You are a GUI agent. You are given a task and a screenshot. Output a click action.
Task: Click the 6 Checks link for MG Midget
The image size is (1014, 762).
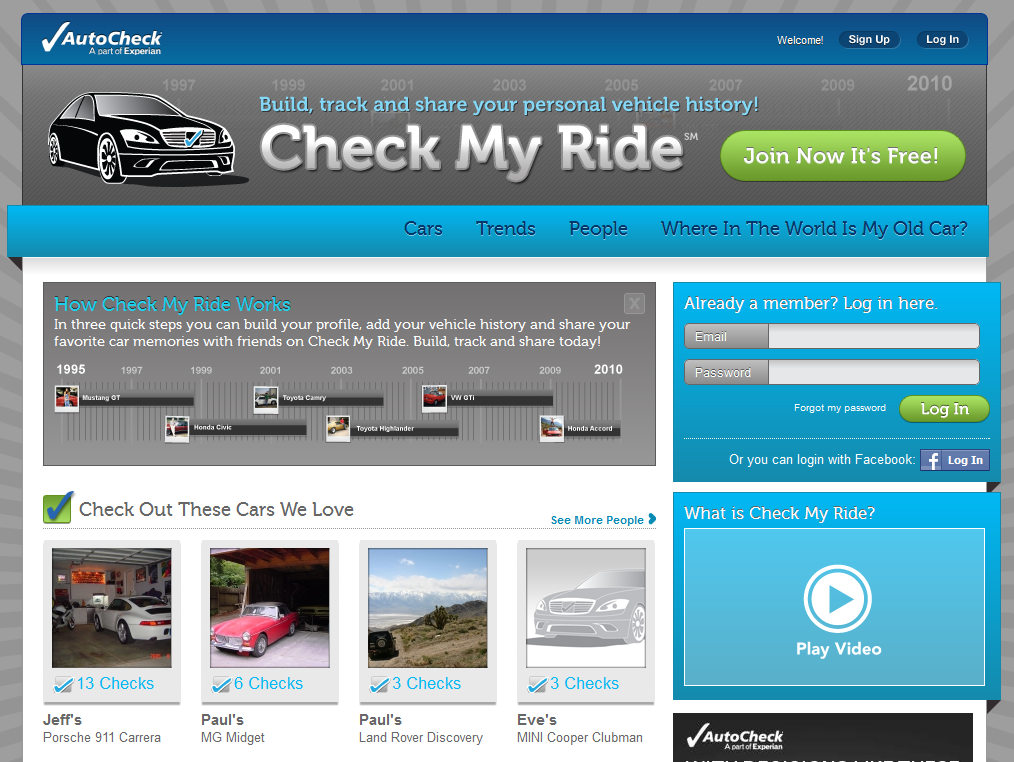pyautogui.click(x=268, y=684)
